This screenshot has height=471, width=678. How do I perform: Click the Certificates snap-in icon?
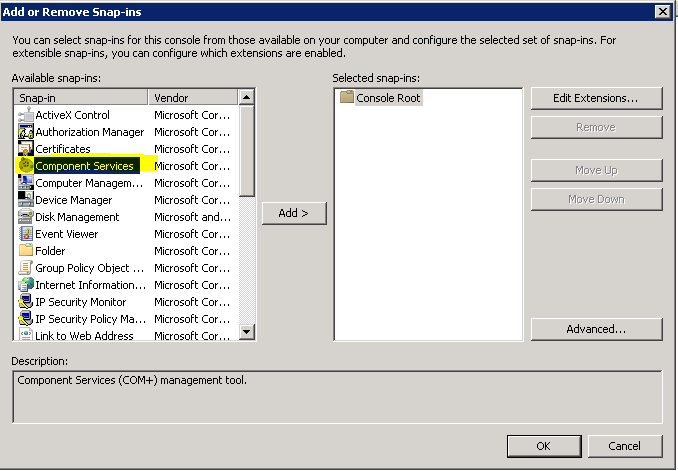tap(26, 149)
